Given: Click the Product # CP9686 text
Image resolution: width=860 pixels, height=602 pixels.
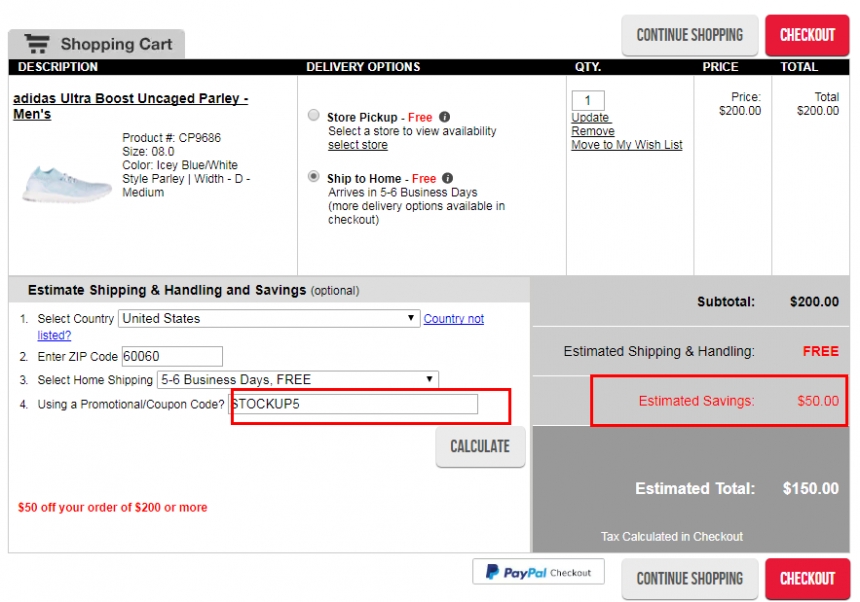Looking at the screenshot, I should click(x=172, y=138).
